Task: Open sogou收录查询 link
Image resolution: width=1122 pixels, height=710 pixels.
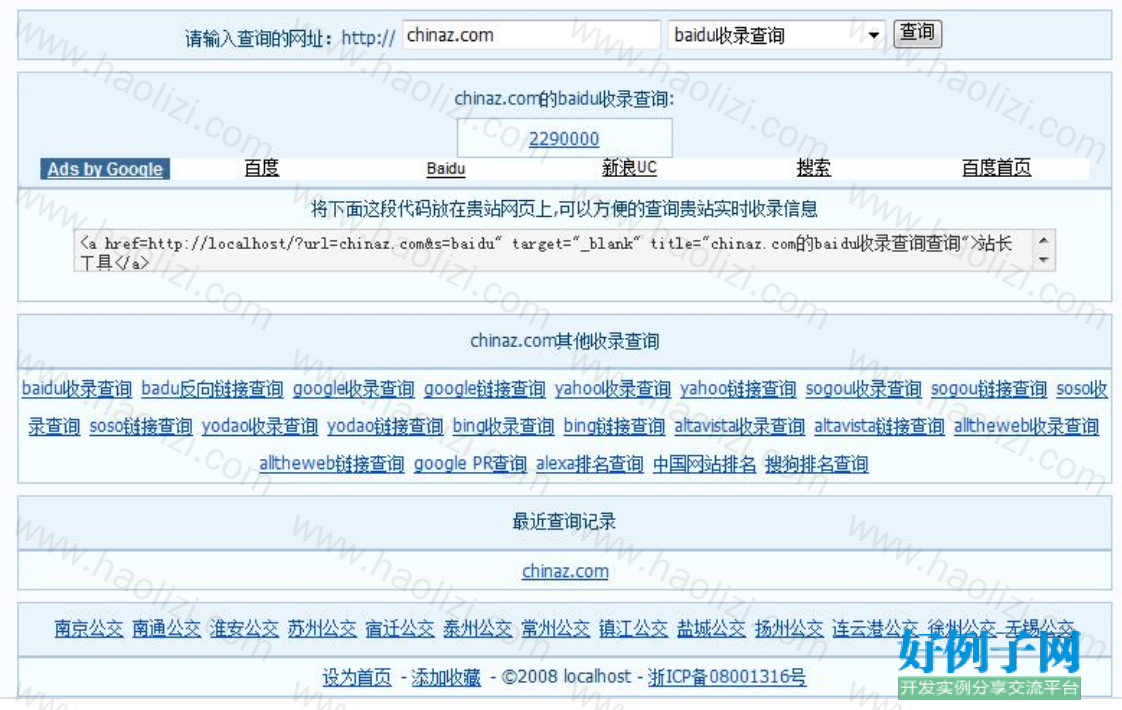Action: (x=864, y=389)
